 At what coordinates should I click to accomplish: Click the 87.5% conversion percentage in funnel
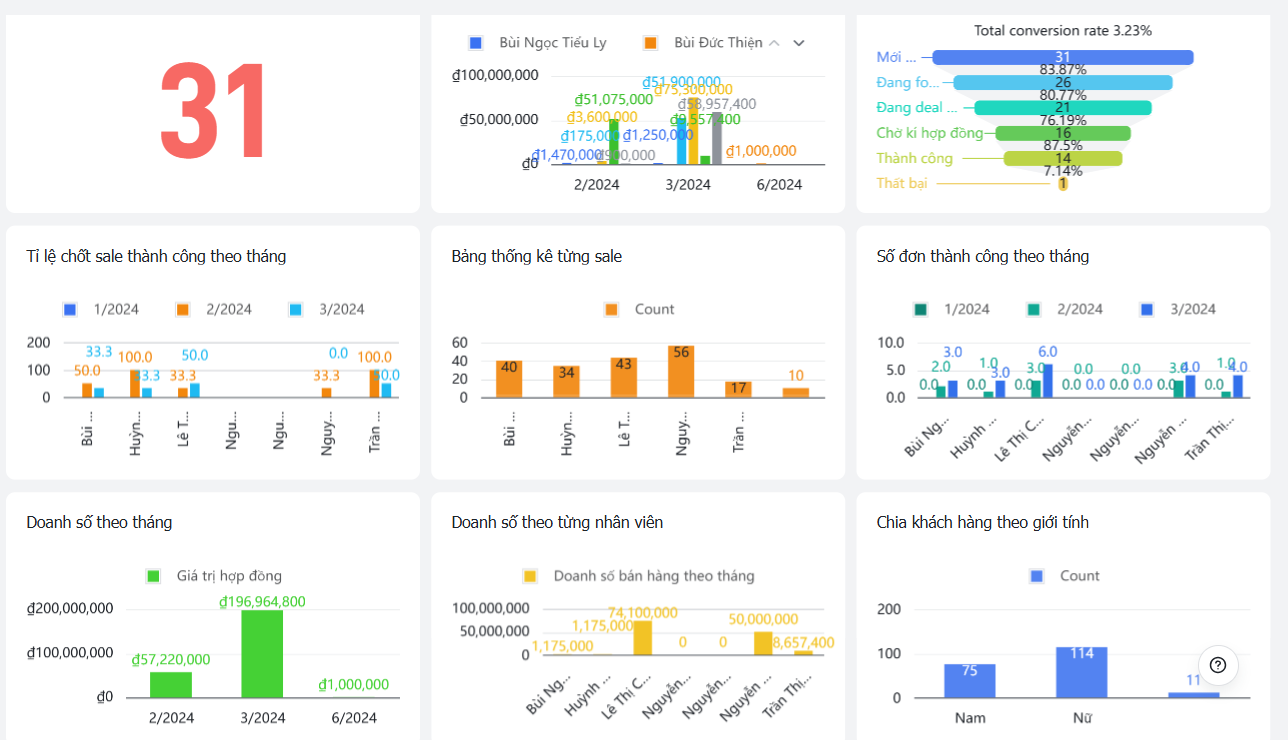[x=1062, y=145]
